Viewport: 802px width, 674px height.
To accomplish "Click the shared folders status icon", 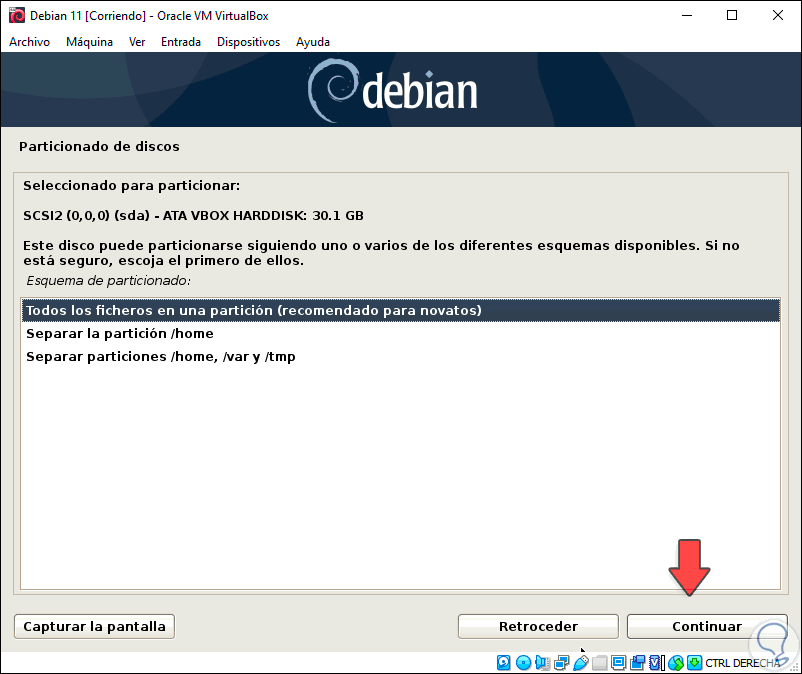I will (599, 663).
